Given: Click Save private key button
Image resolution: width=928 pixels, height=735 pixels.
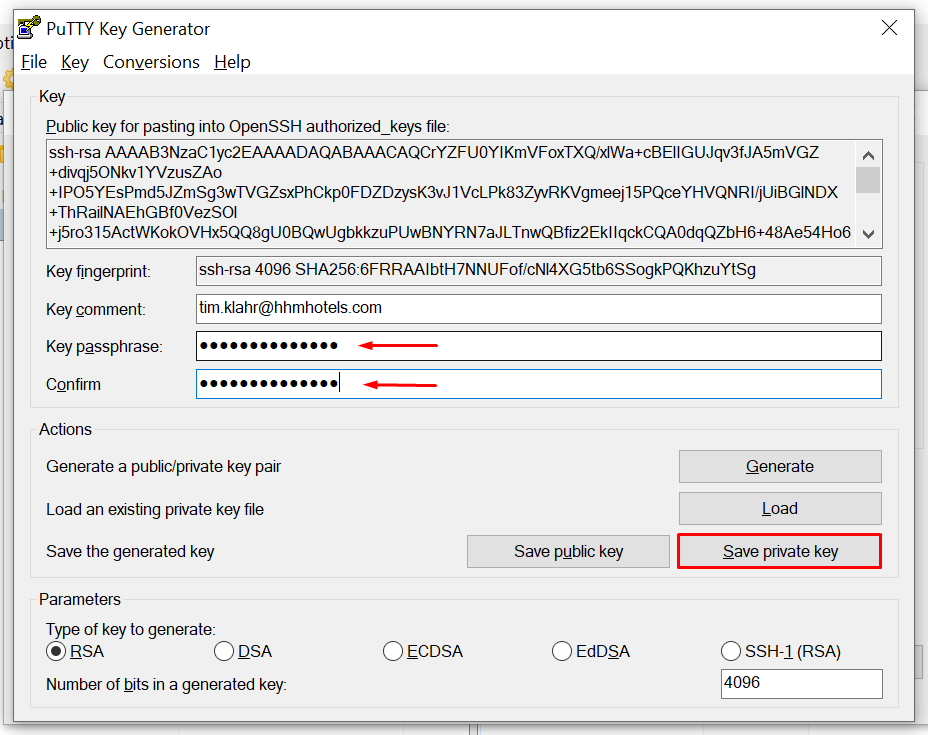Looking at the screenshot, I should pyautogui.click(x=779, y=552).
